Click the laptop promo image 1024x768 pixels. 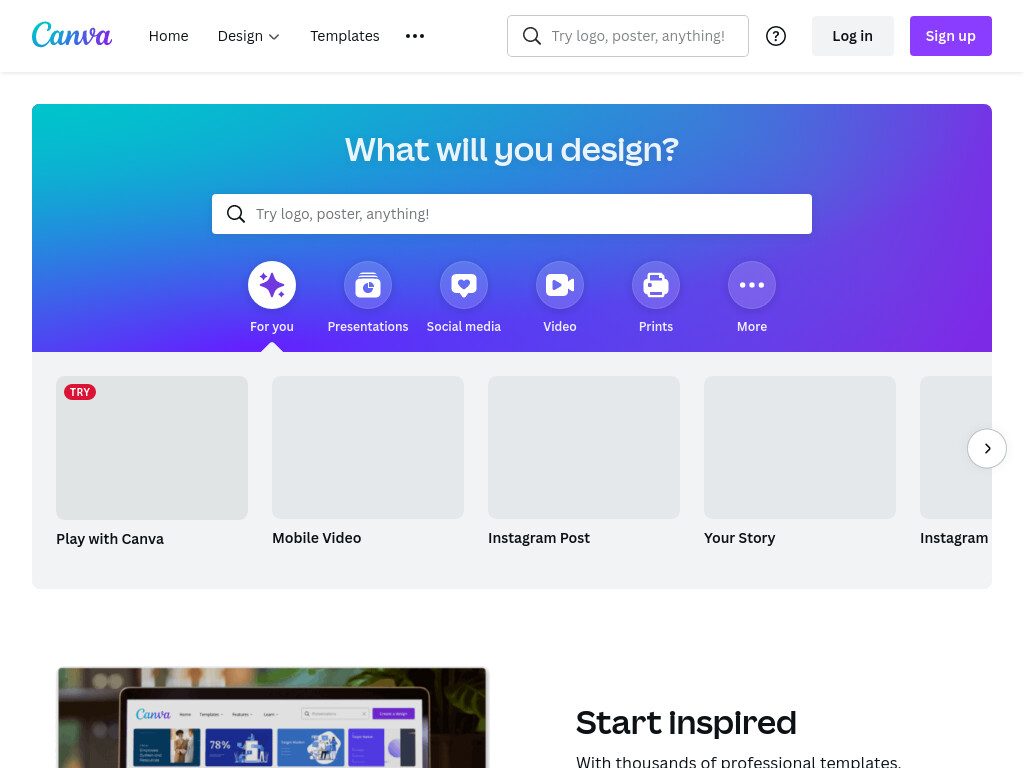tap(272, 718)
